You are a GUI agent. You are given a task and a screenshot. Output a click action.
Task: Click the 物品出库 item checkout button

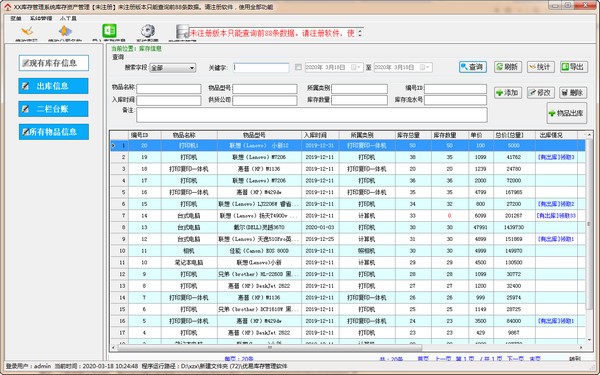coord(566,113)
